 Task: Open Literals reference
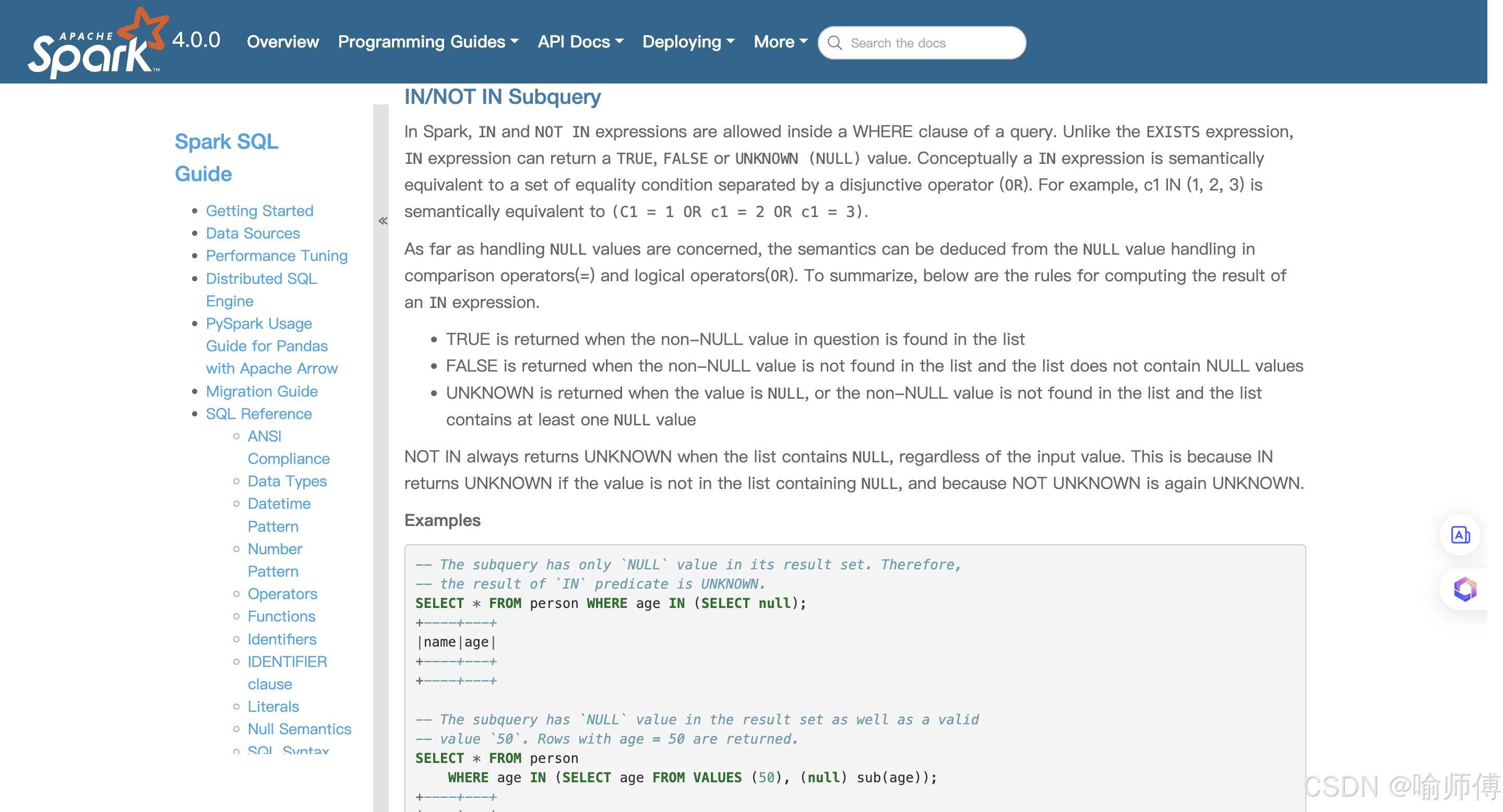click(273, 707)
